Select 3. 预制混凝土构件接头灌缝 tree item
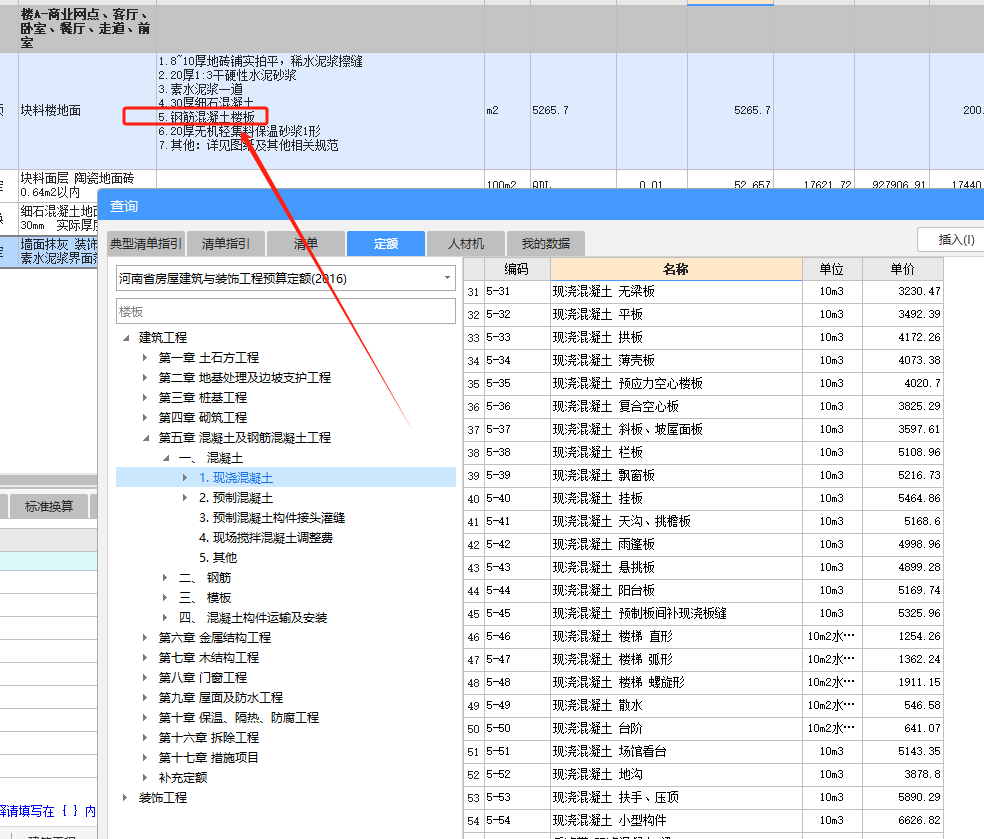984x839 pixels. point(272,518)
